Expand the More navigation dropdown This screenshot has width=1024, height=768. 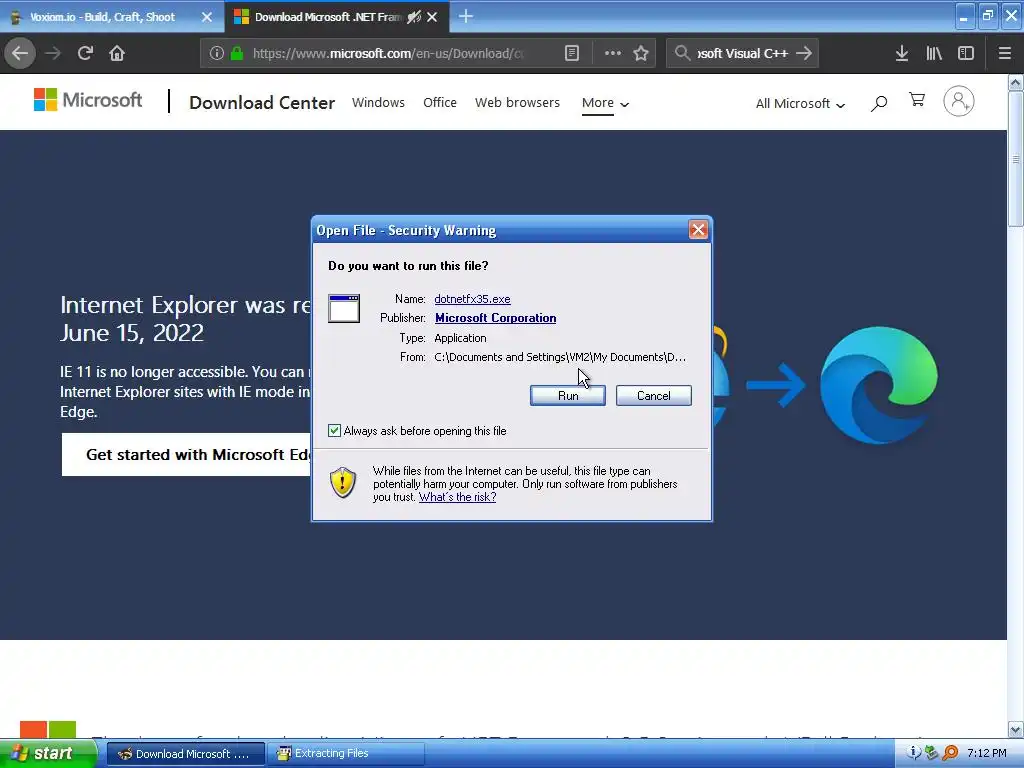point(605,103)
